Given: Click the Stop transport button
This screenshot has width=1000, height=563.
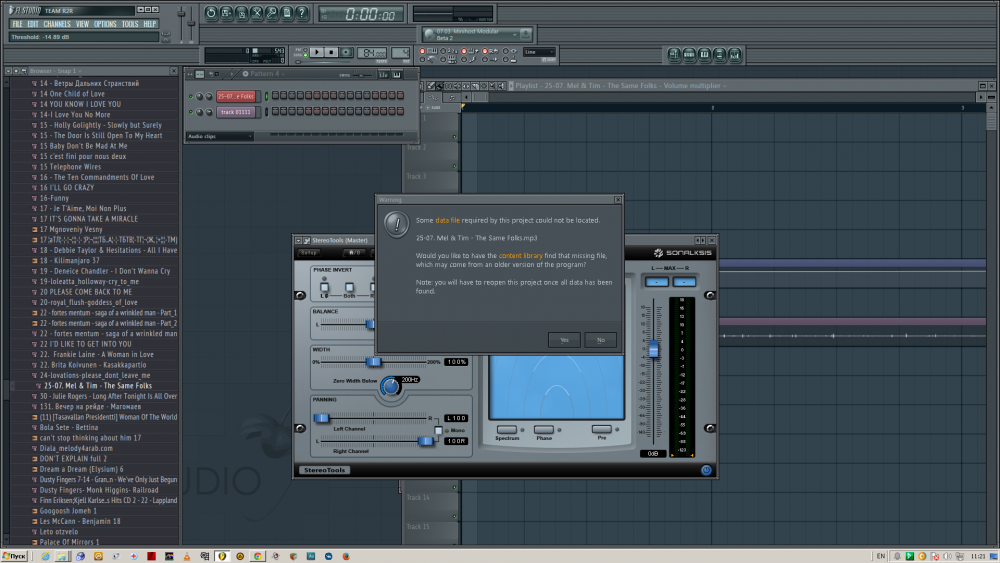Looking at the screenshot, I should 331,52.
